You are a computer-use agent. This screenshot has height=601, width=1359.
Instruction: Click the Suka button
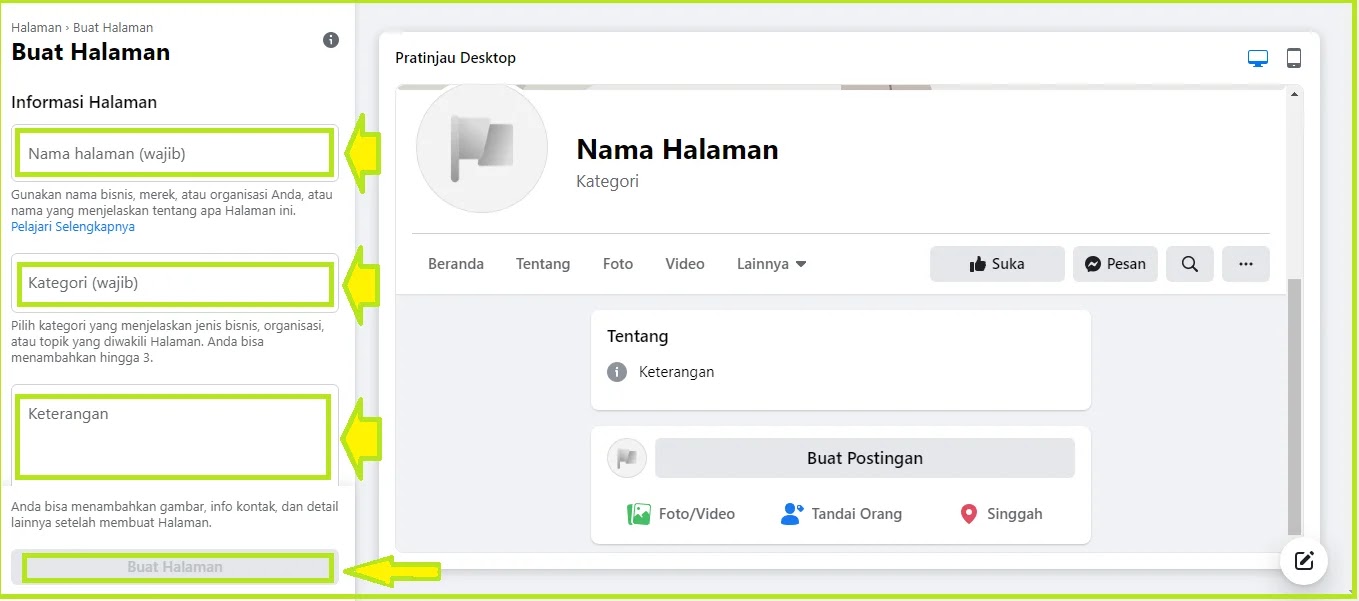[996, 263]
